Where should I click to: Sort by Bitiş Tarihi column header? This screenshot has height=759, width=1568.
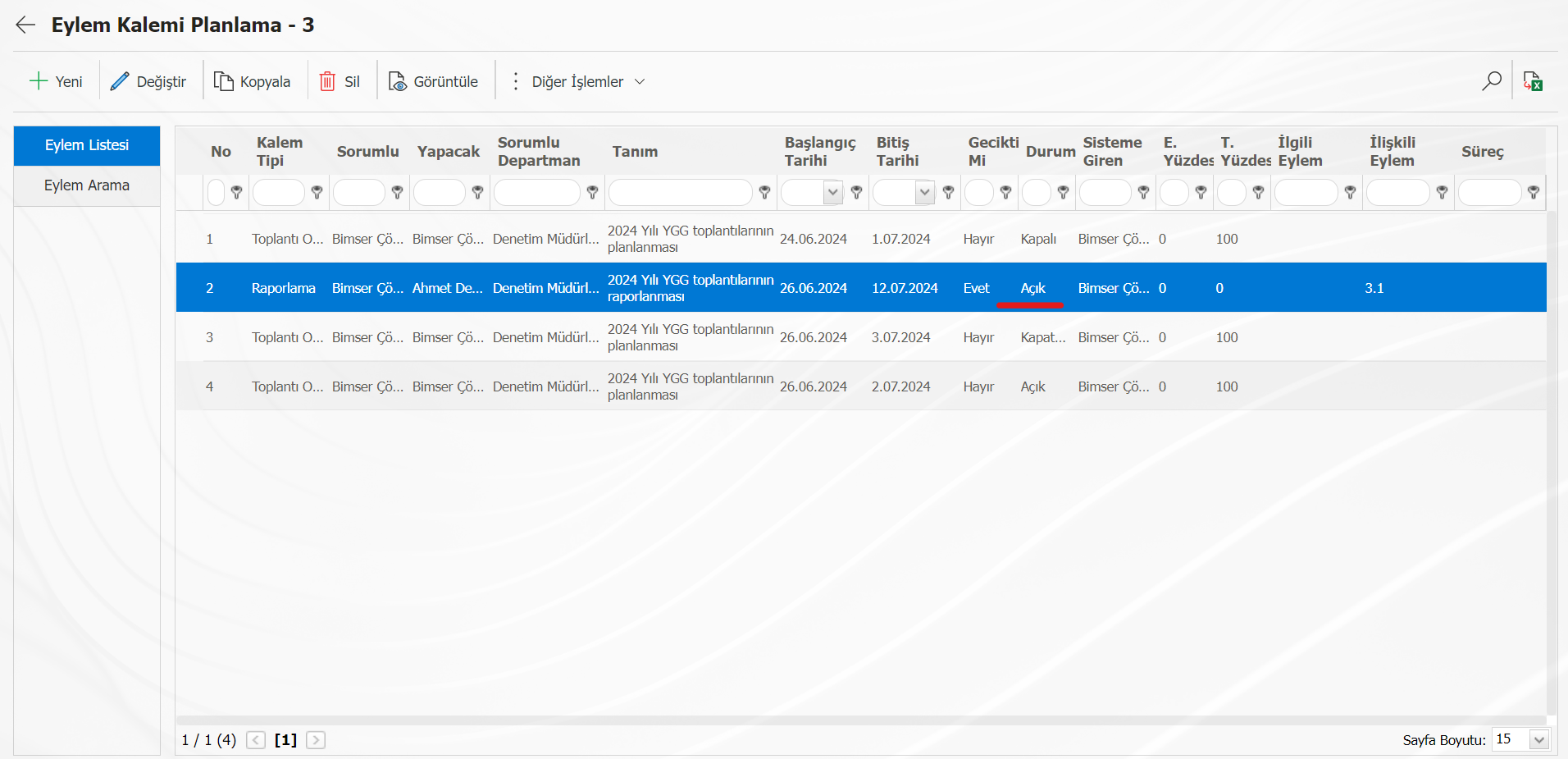coord(897,152)
